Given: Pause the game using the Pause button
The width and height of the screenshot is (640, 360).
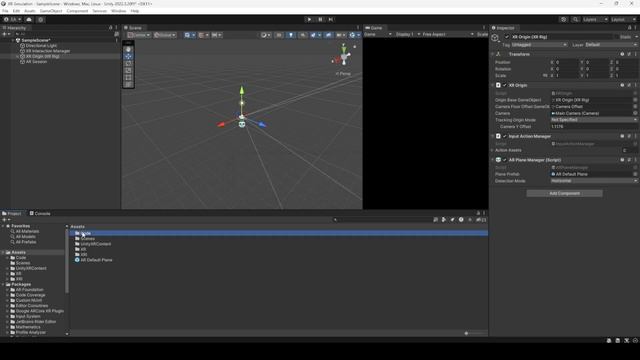Looking at the screenshot, I should pos(320,19).
